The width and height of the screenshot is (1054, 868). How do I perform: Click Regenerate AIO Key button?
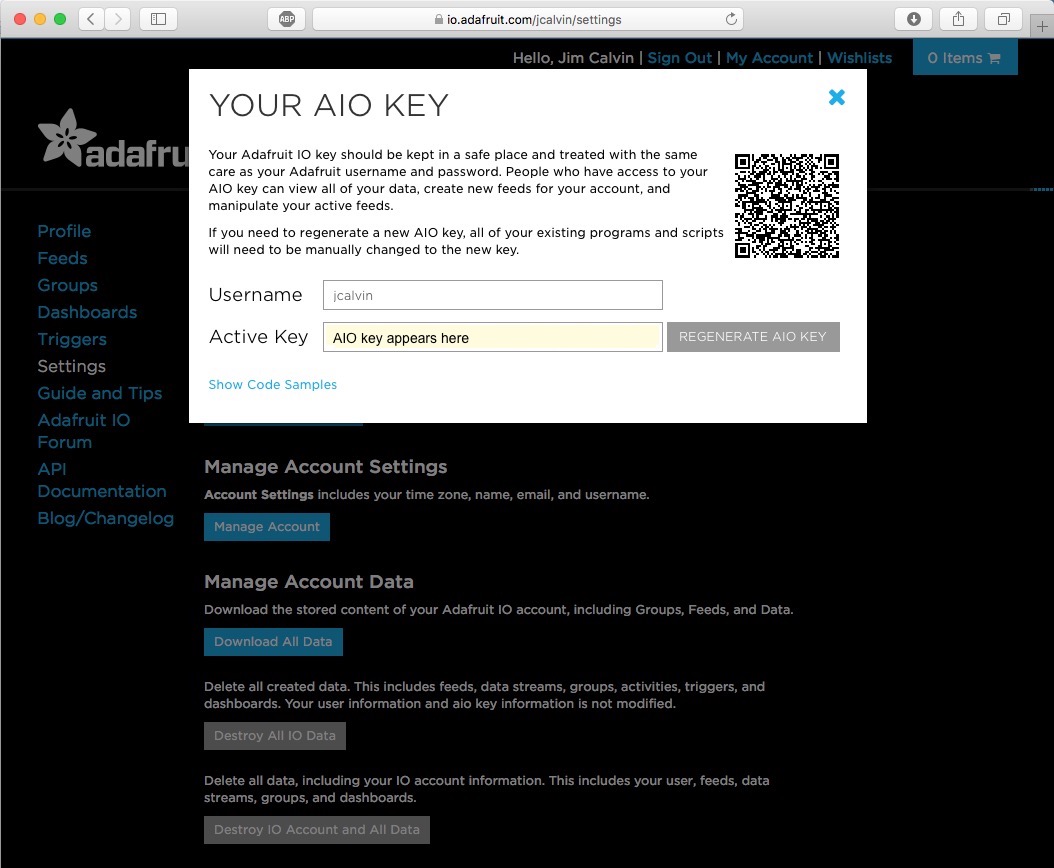(753, 337)
